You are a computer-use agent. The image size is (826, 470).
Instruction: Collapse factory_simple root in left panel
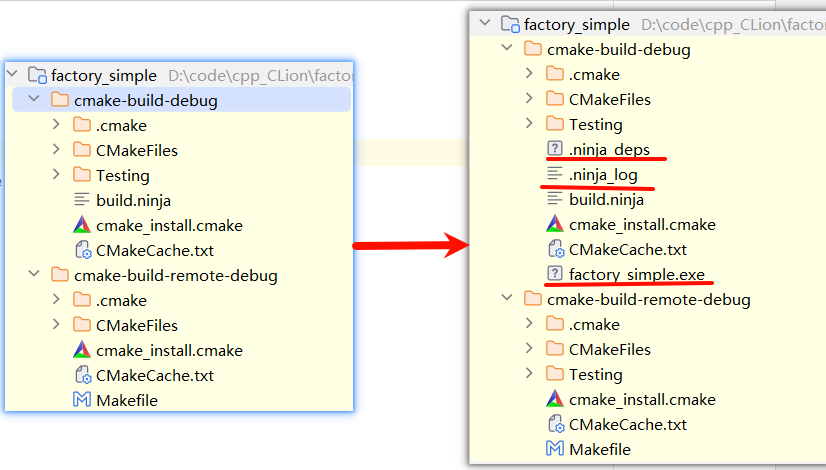point(13,74)
